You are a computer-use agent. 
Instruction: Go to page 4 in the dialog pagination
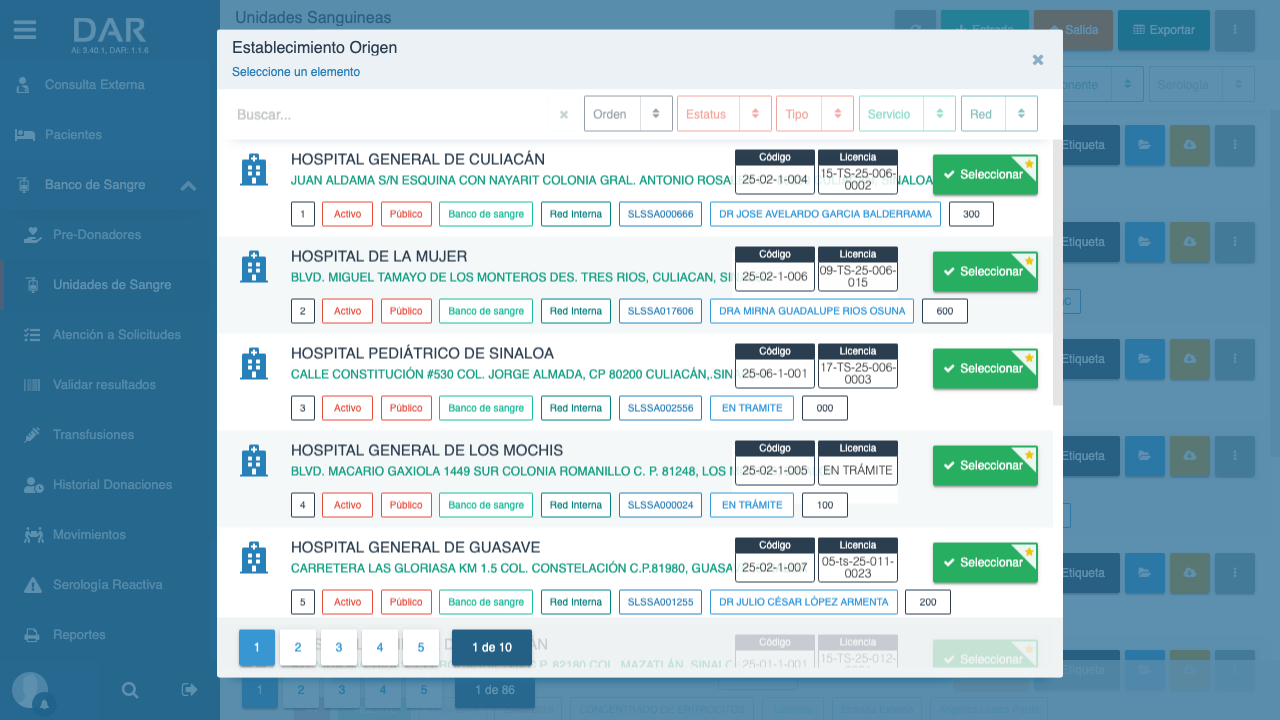click(380, 648)
